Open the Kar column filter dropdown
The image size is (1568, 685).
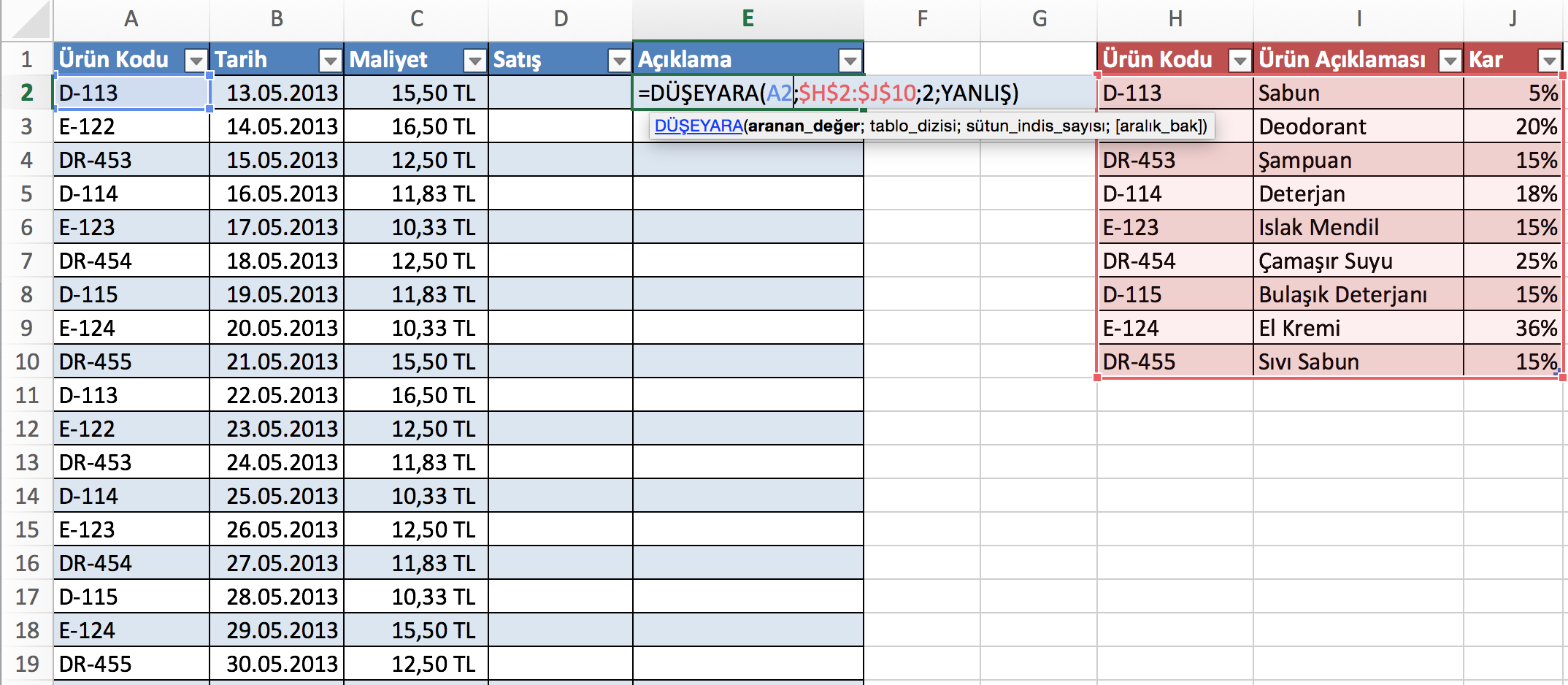[1548, 61]
